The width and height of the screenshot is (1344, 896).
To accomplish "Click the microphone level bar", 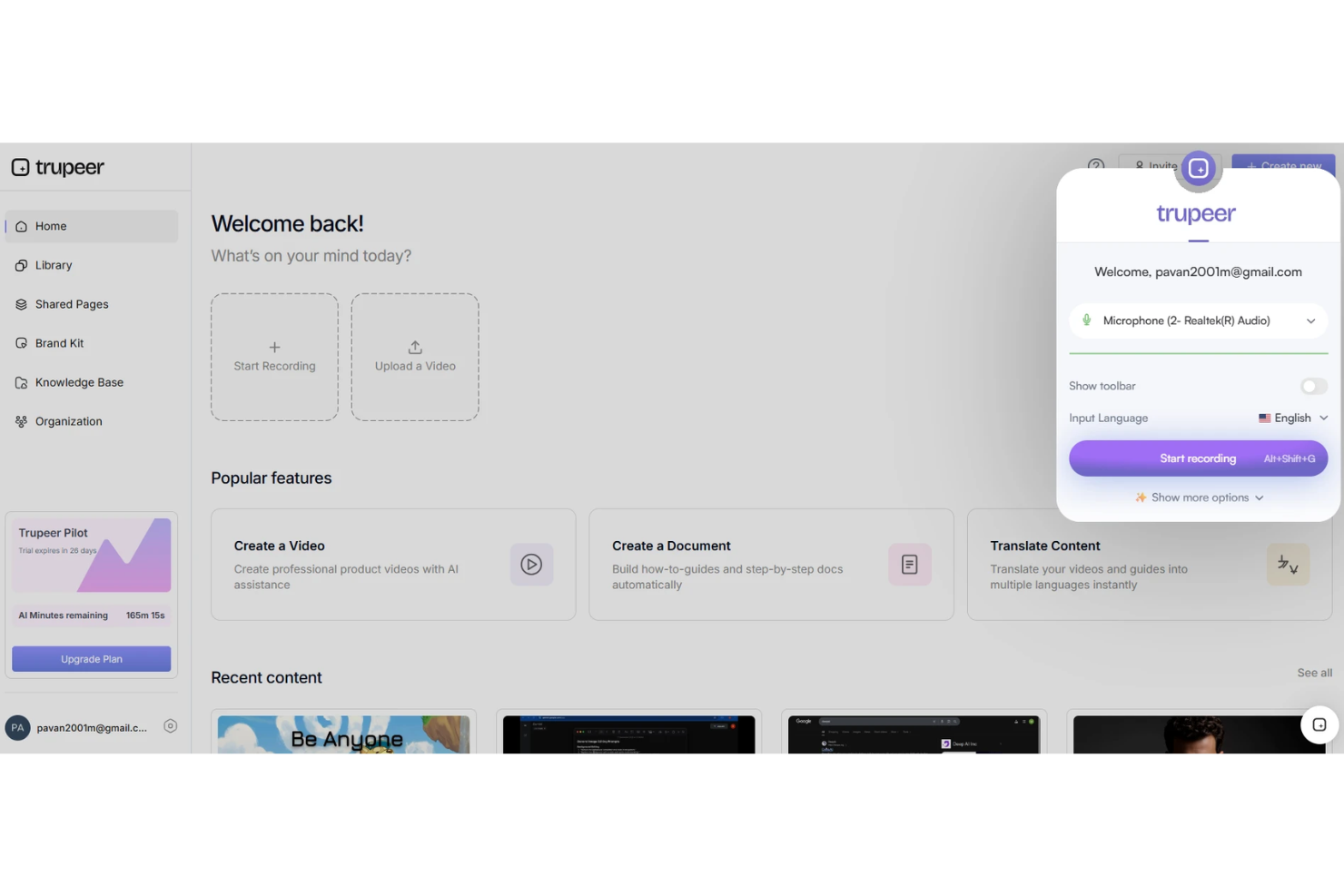I will pyautogui.click(x=1199, y=353).
